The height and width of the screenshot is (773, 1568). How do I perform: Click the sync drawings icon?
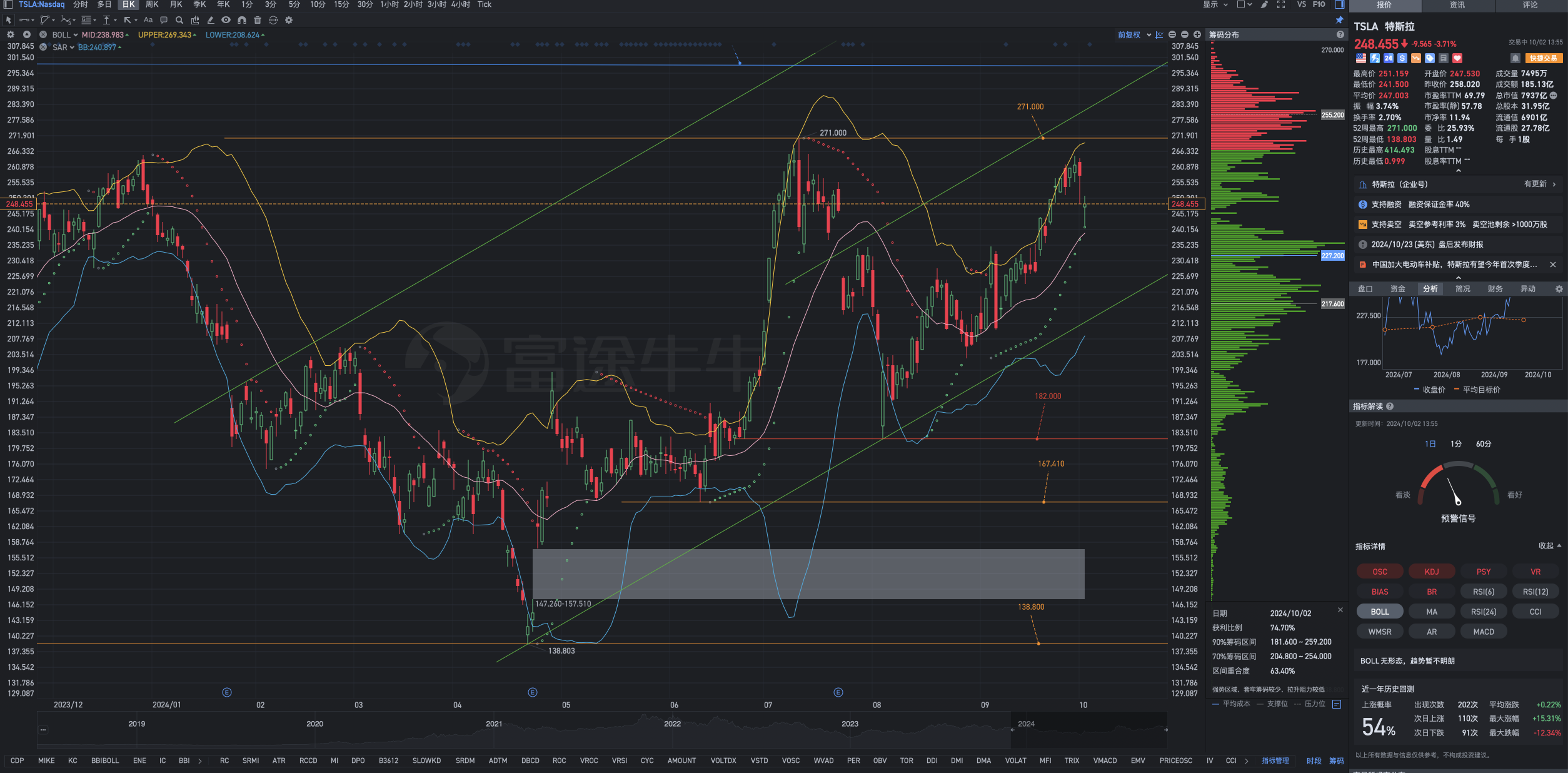(x=273, y=20)
